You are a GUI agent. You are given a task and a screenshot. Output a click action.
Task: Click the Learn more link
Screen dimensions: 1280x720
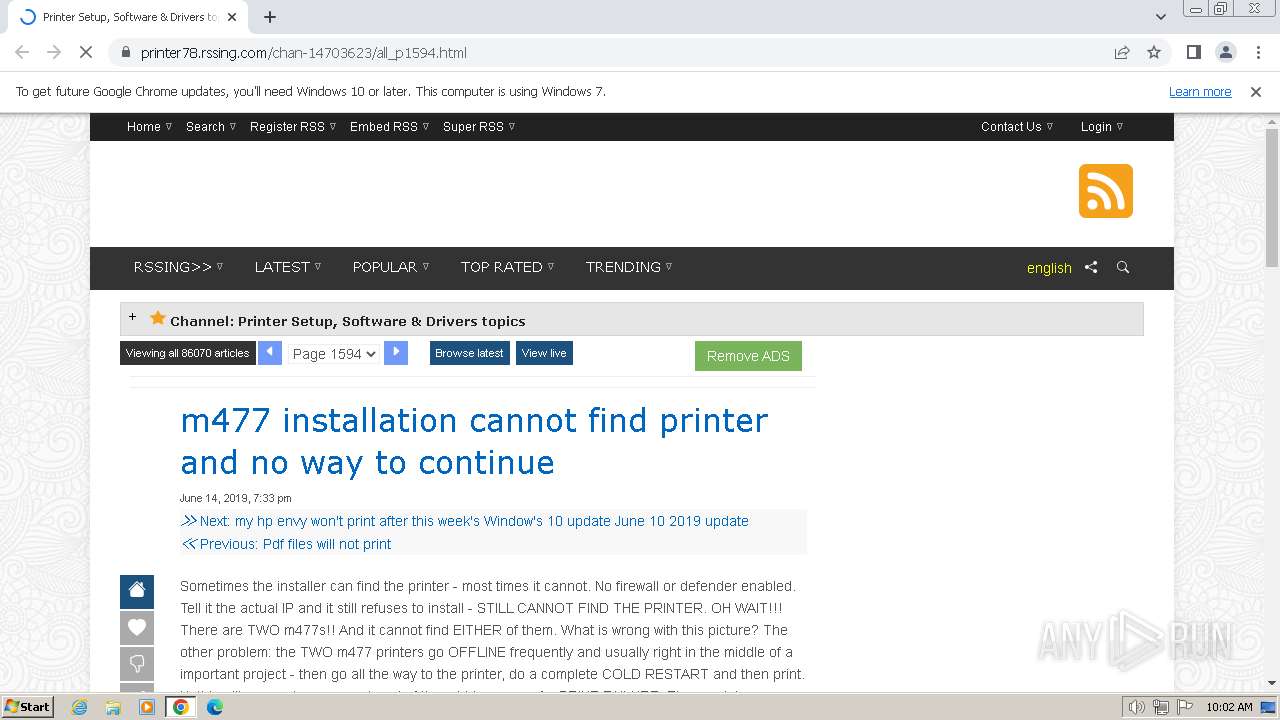coord(1200,91)
